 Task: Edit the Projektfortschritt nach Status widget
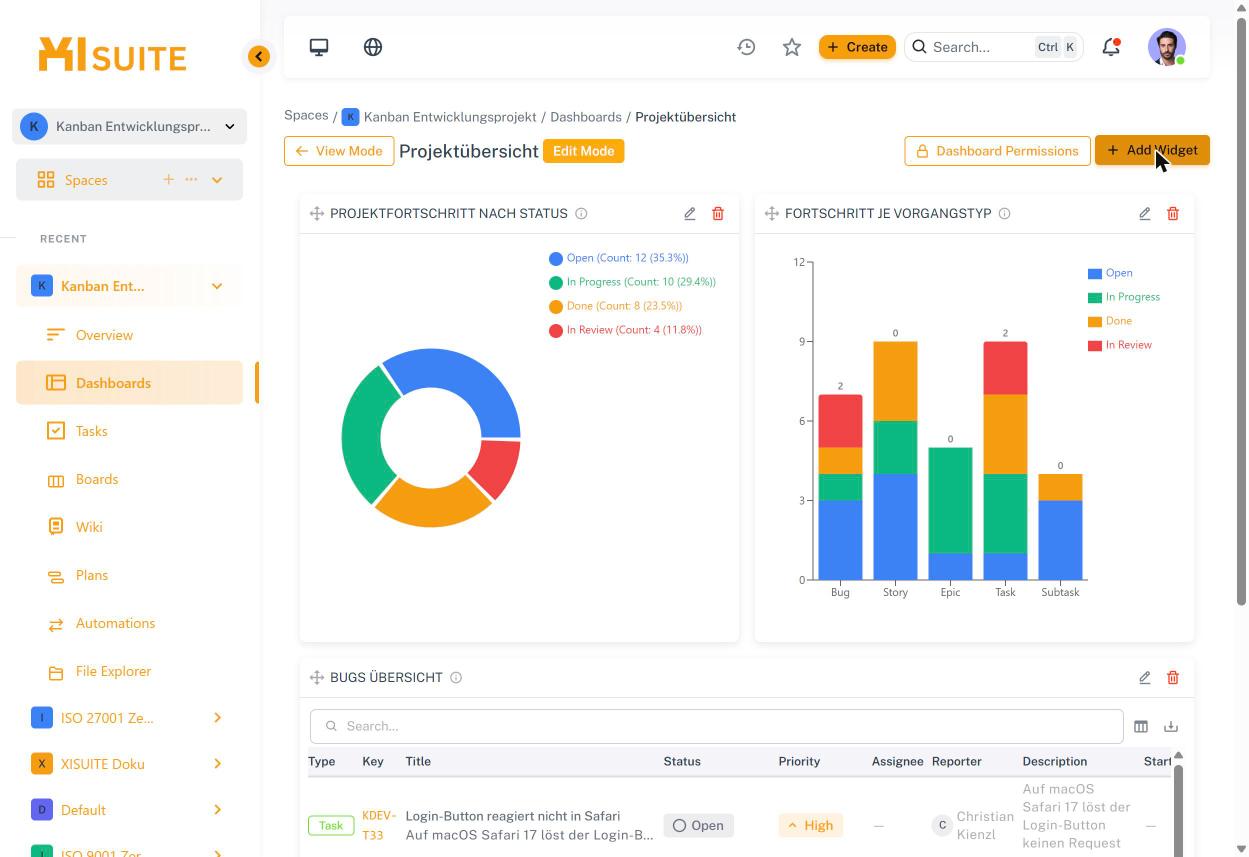tap(690, 214)
